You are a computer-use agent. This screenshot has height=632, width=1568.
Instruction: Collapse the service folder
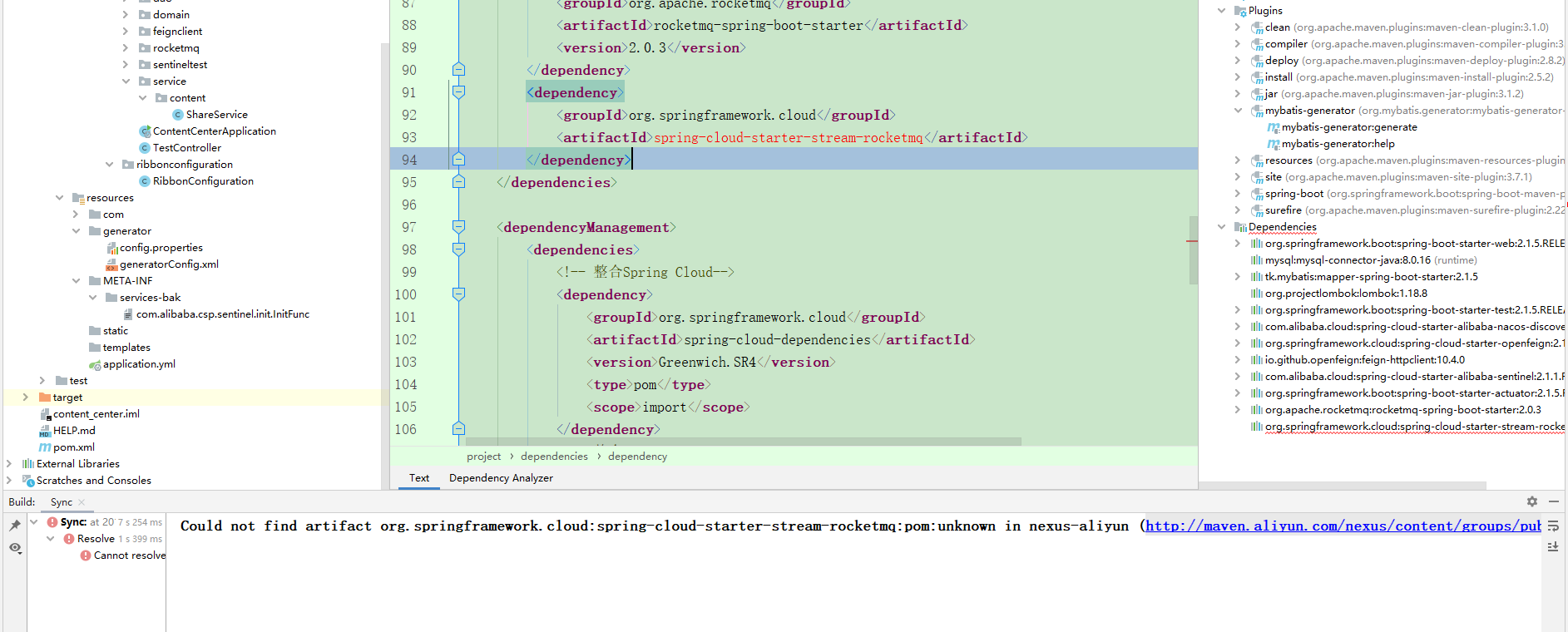[126, 81]
